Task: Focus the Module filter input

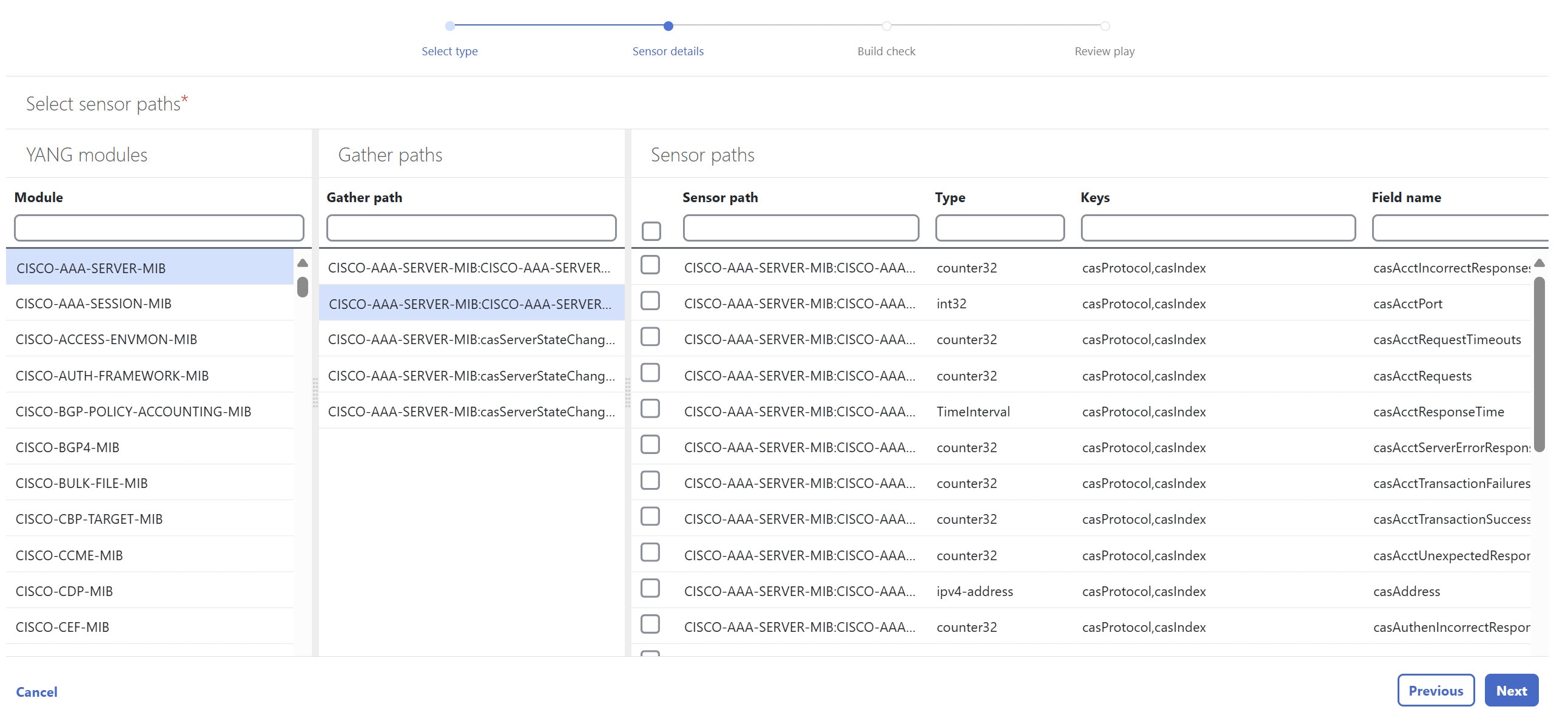Action: pos(159,228)
